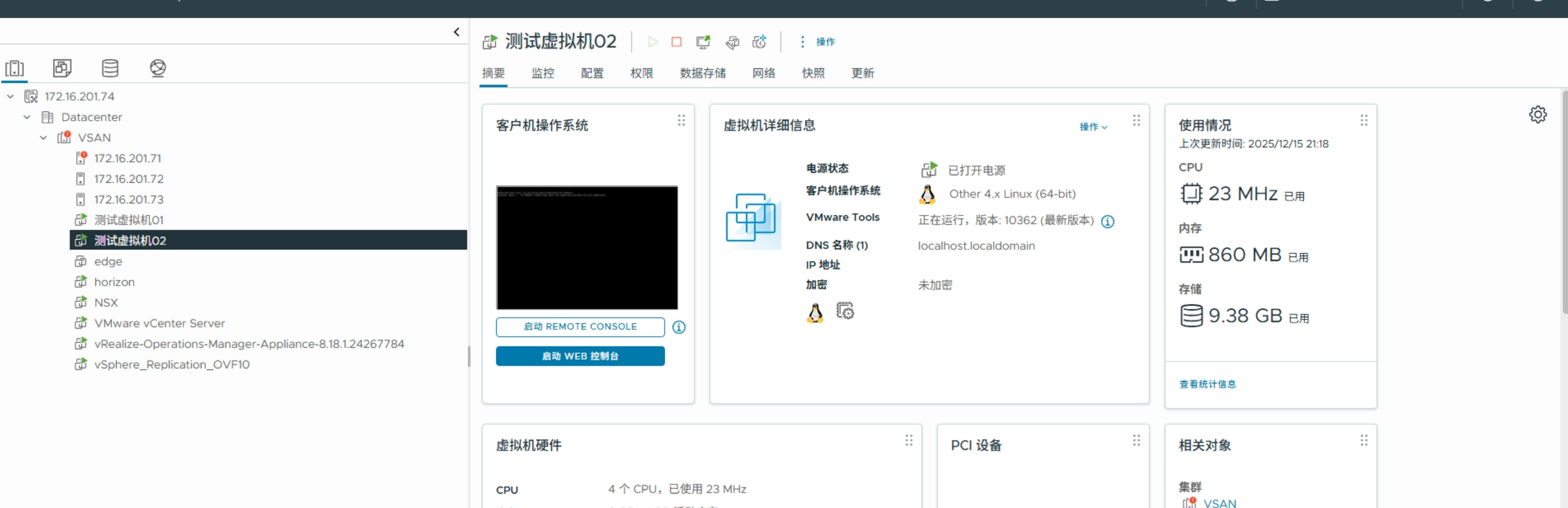1568x508 pixels.
Task: Switch to the 摘要 tab
Action: coord(493,73)
